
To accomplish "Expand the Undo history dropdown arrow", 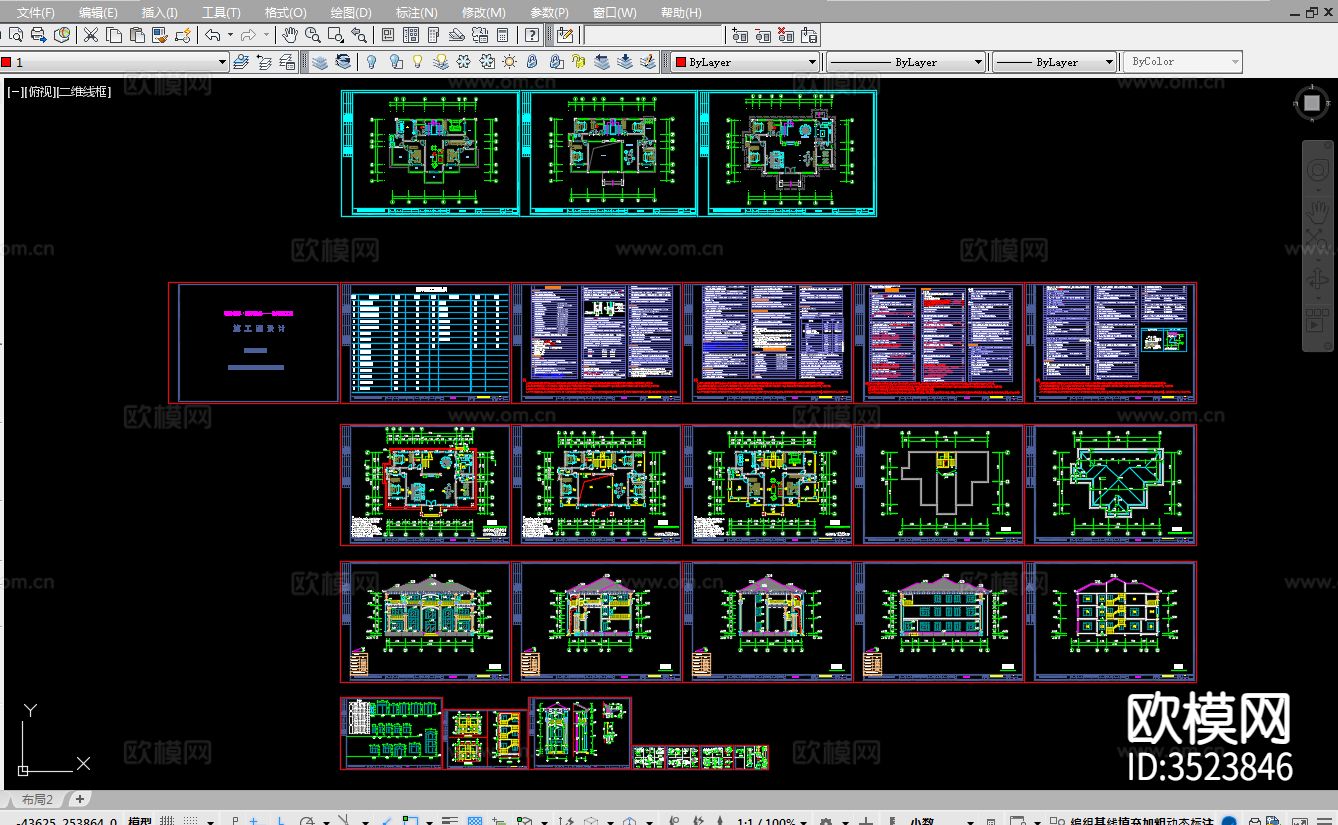I will pyautogui.click(x=230, y=35).
